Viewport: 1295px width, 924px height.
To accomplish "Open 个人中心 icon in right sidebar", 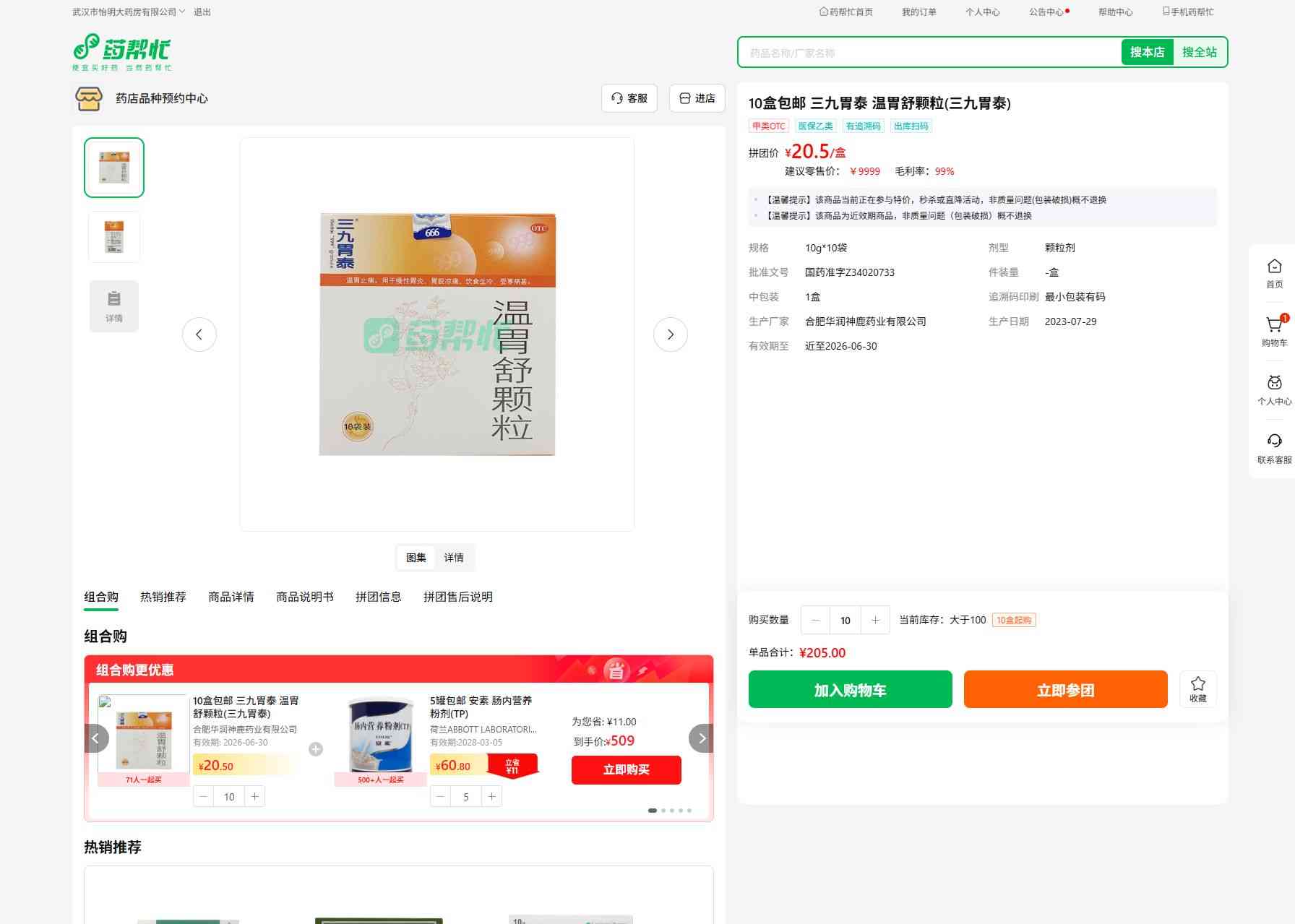I will coord(1274,389).
